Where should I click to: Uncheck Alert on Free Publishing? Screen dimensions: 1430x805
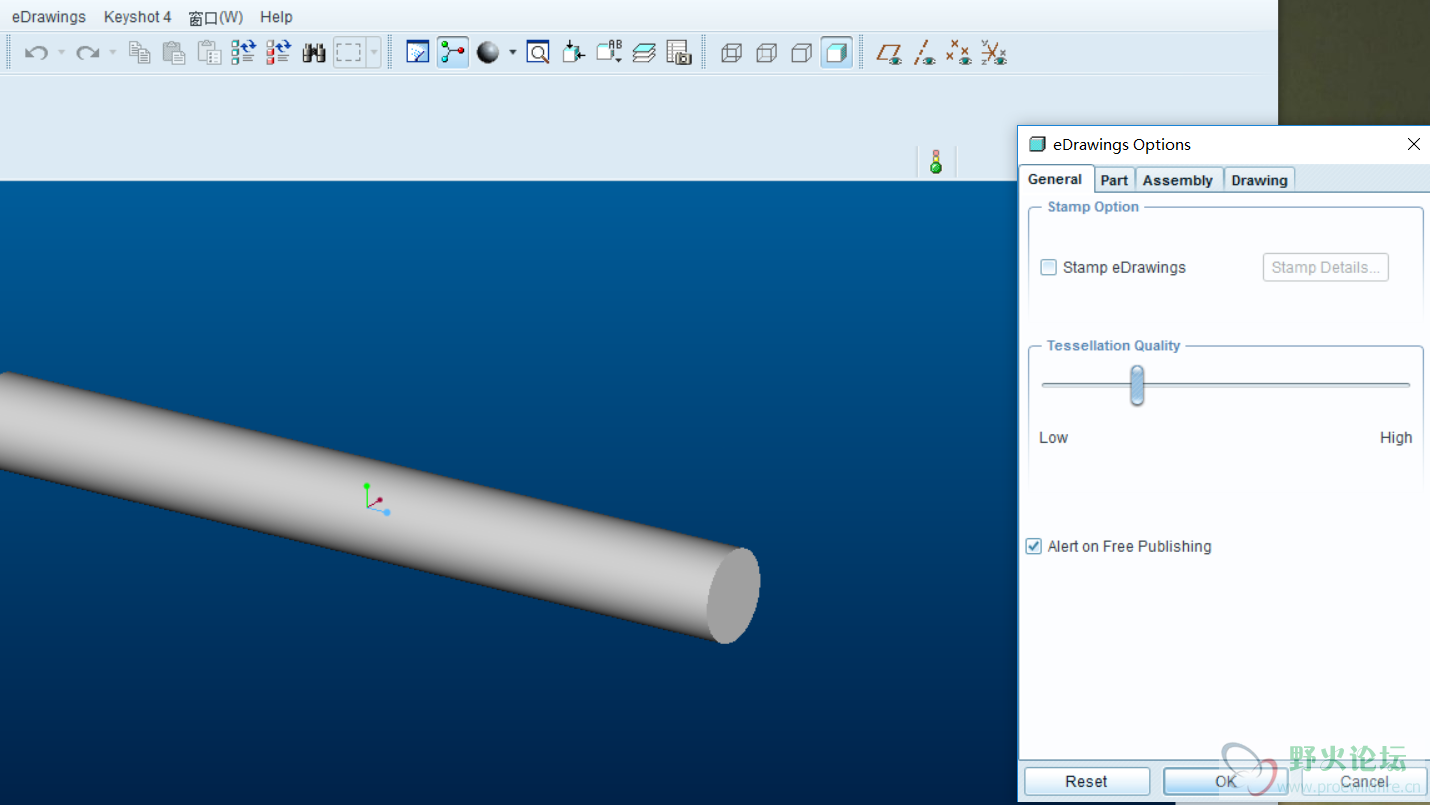click(1034, 546)
